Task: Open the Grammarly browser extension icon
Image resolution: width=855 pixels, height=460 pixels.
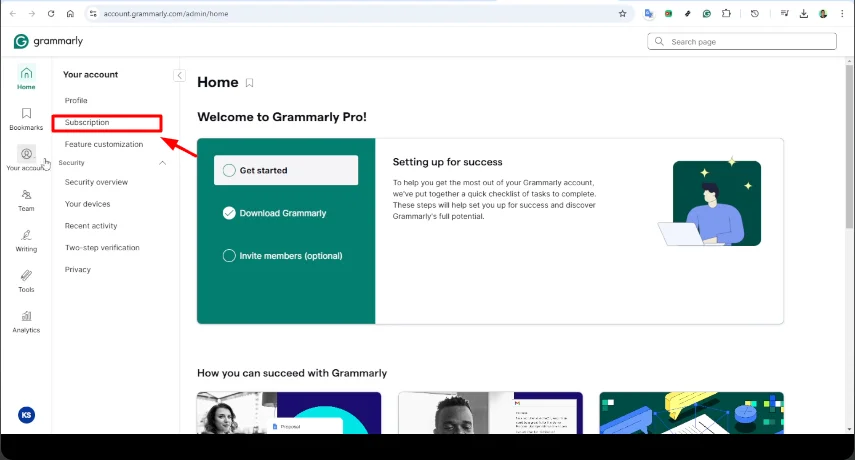Action: 707,14
